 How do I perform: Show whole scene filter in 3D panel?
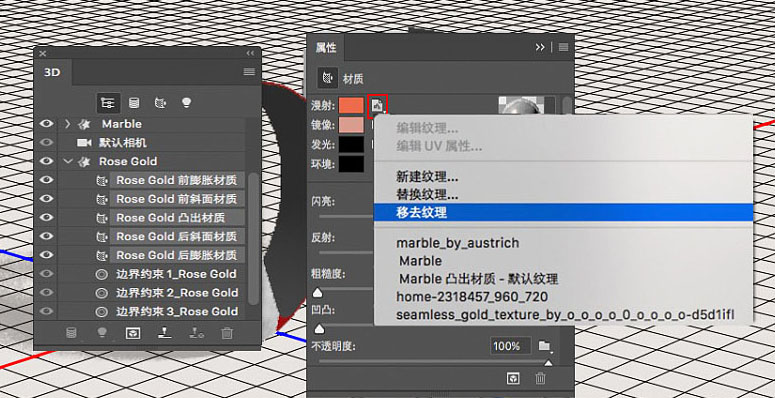(108, 103)
